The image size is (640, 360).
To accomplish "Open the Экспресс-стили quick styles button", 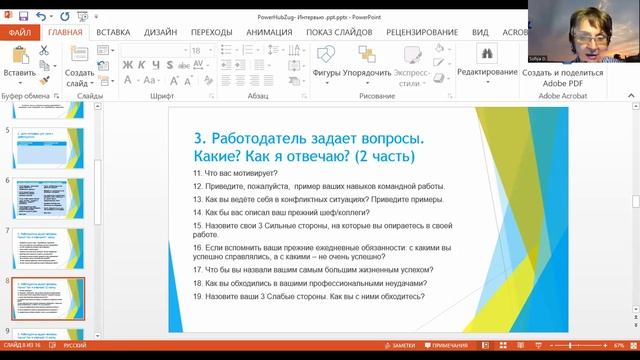I will (412, 65).
